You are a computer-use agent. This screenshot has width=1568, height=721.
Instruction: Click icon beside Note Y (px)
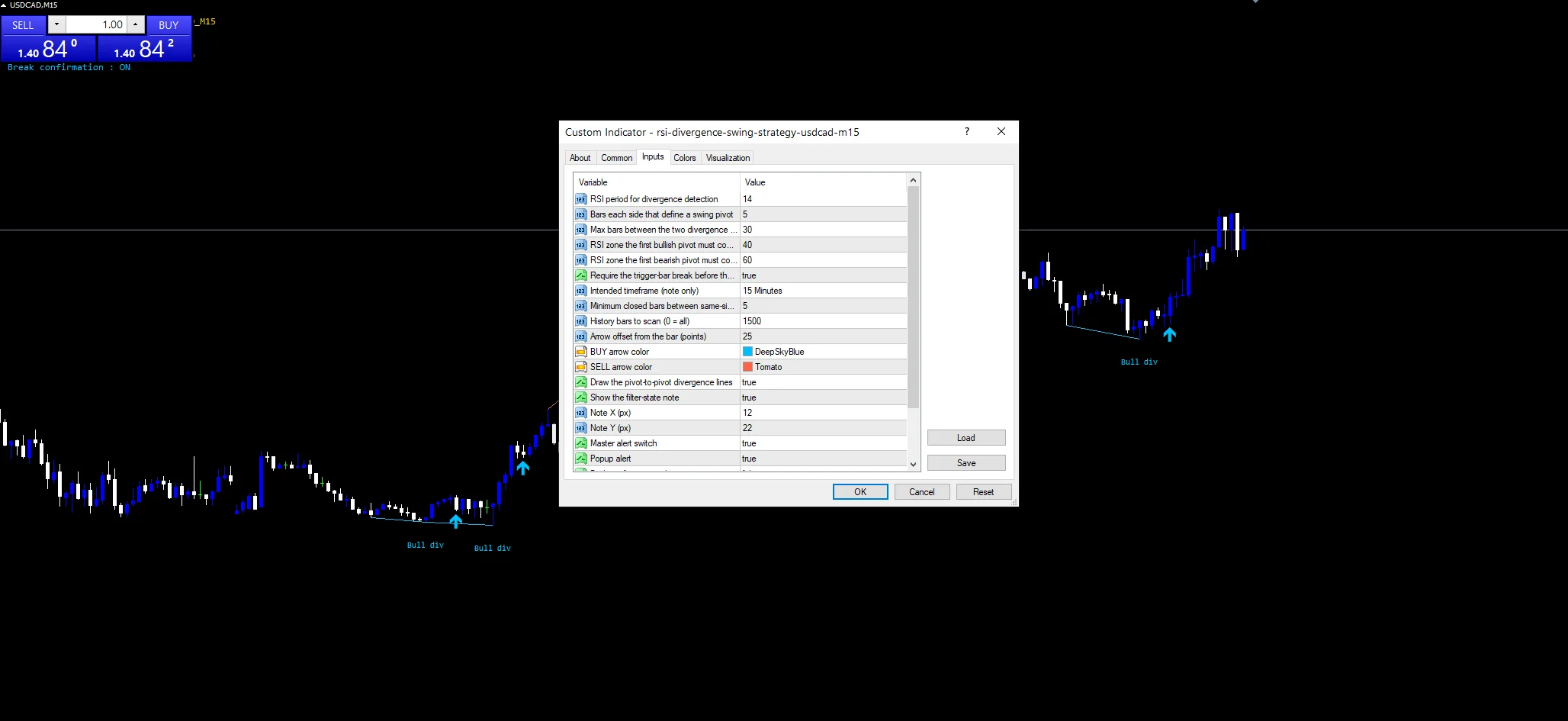coord(581,428)
